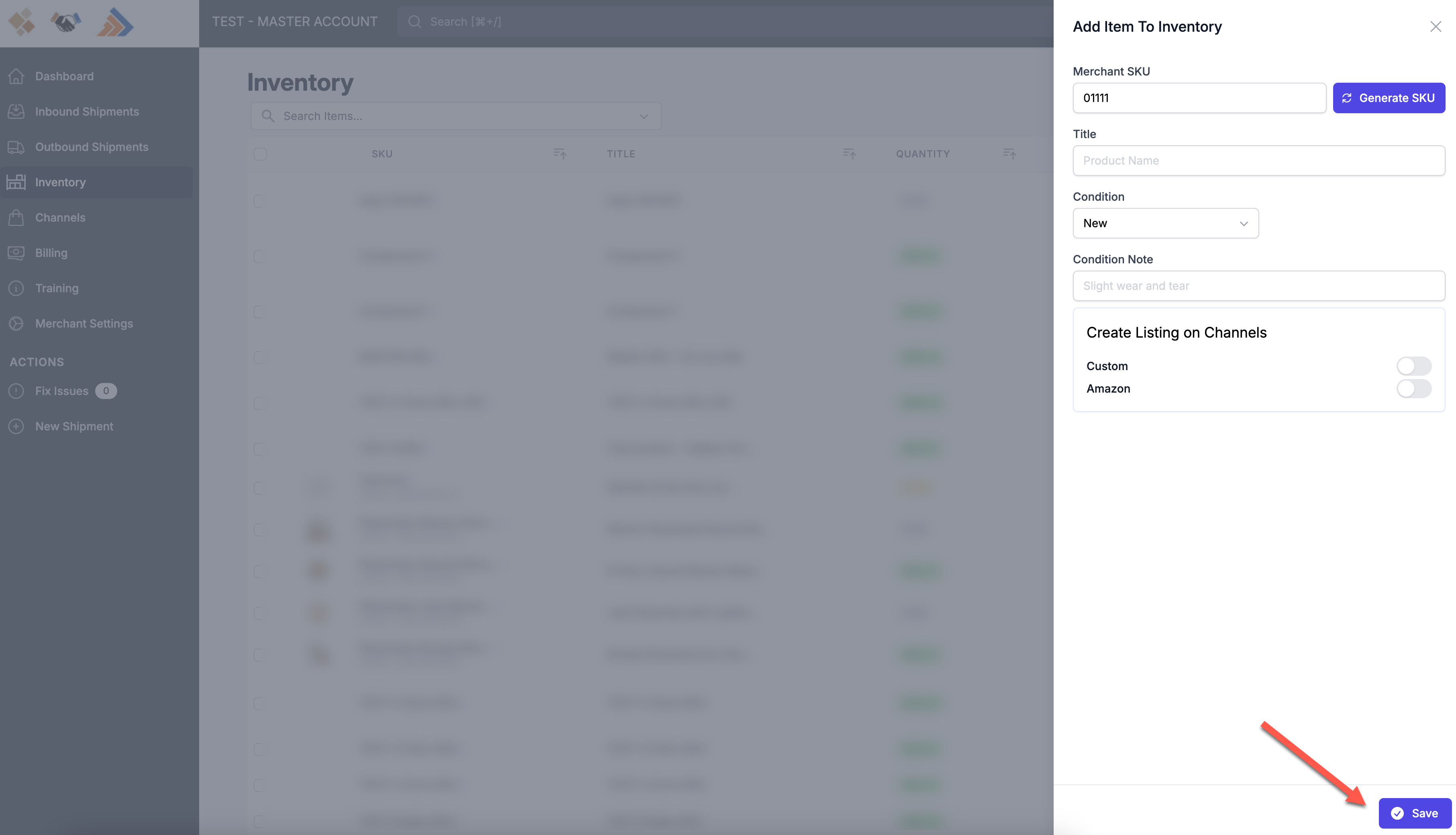This screenshot has width=1456, height=835.
Task: Open the Condition dropdown showing New
Action: tap(1165, 223)
